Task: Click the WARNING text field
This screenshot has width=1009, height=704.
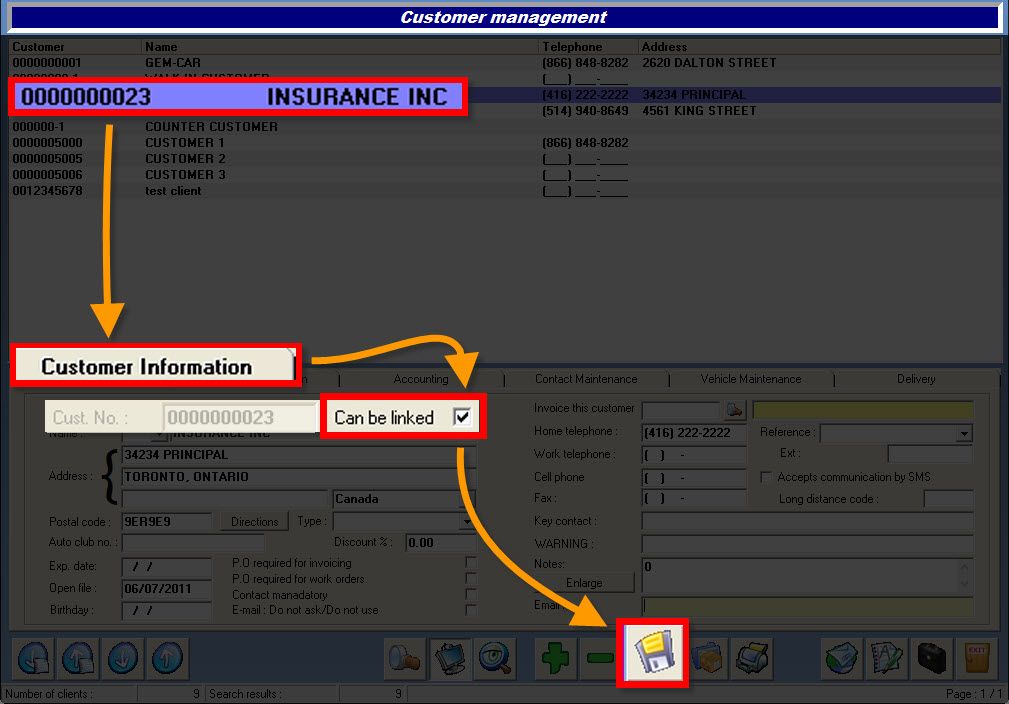Action: coord(808,544)
